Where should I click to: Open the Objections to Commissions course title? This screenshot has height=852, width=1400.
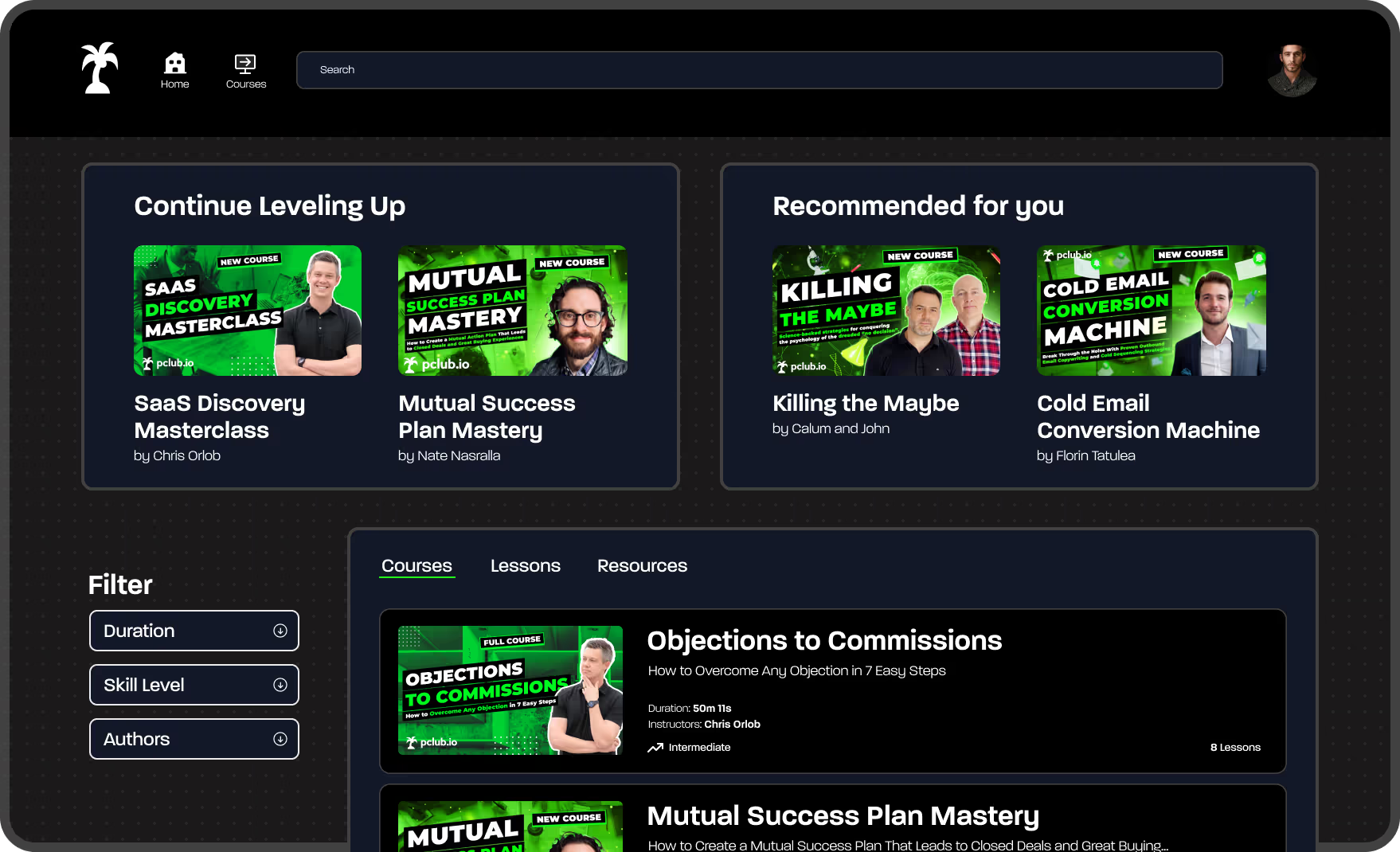[824, 640]
